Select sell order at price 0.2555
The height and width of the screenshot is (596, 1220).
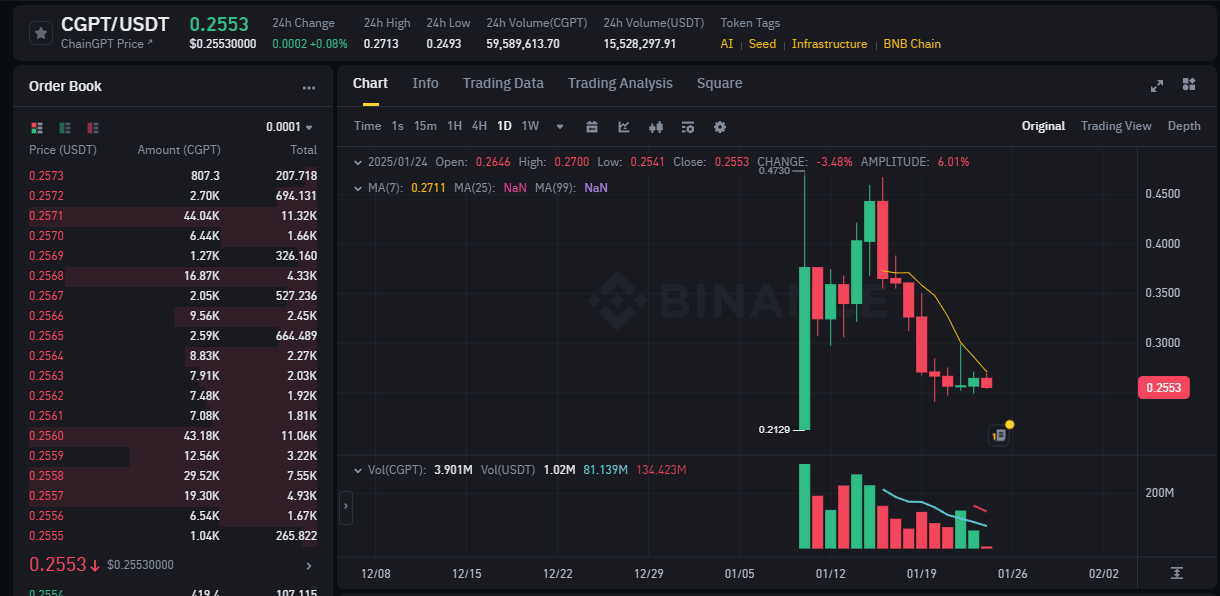click(173, 536)
